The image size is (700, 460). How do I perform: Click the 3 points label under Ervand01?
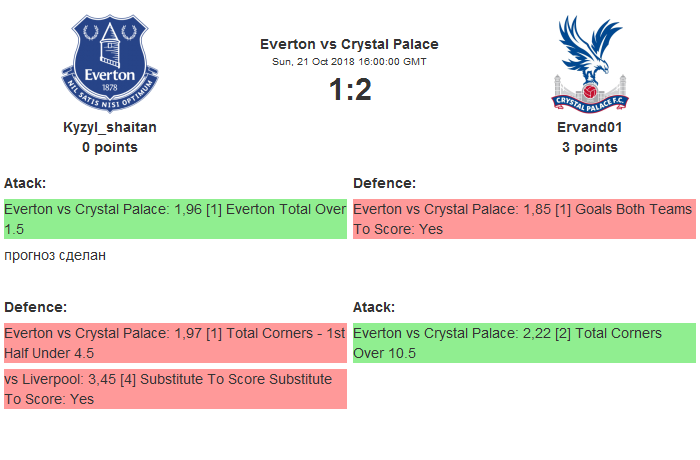(x=590, y=147)
